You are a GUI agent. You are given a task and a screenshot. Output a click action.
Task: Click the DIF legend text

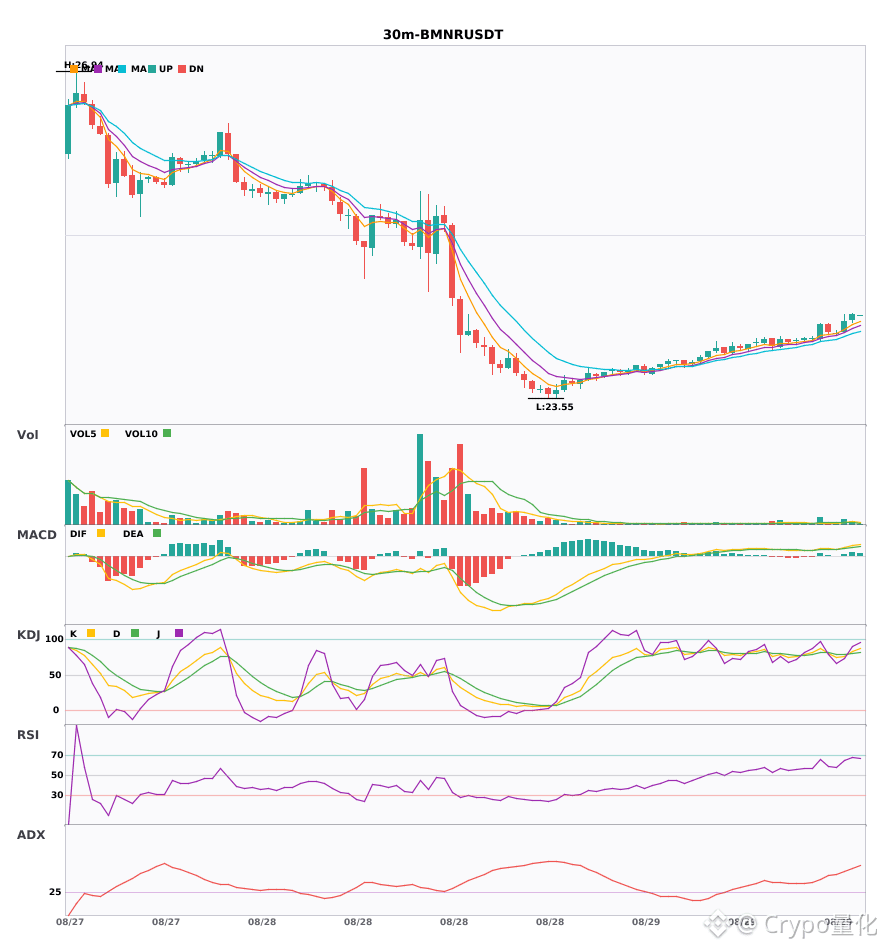pos(78,534)
